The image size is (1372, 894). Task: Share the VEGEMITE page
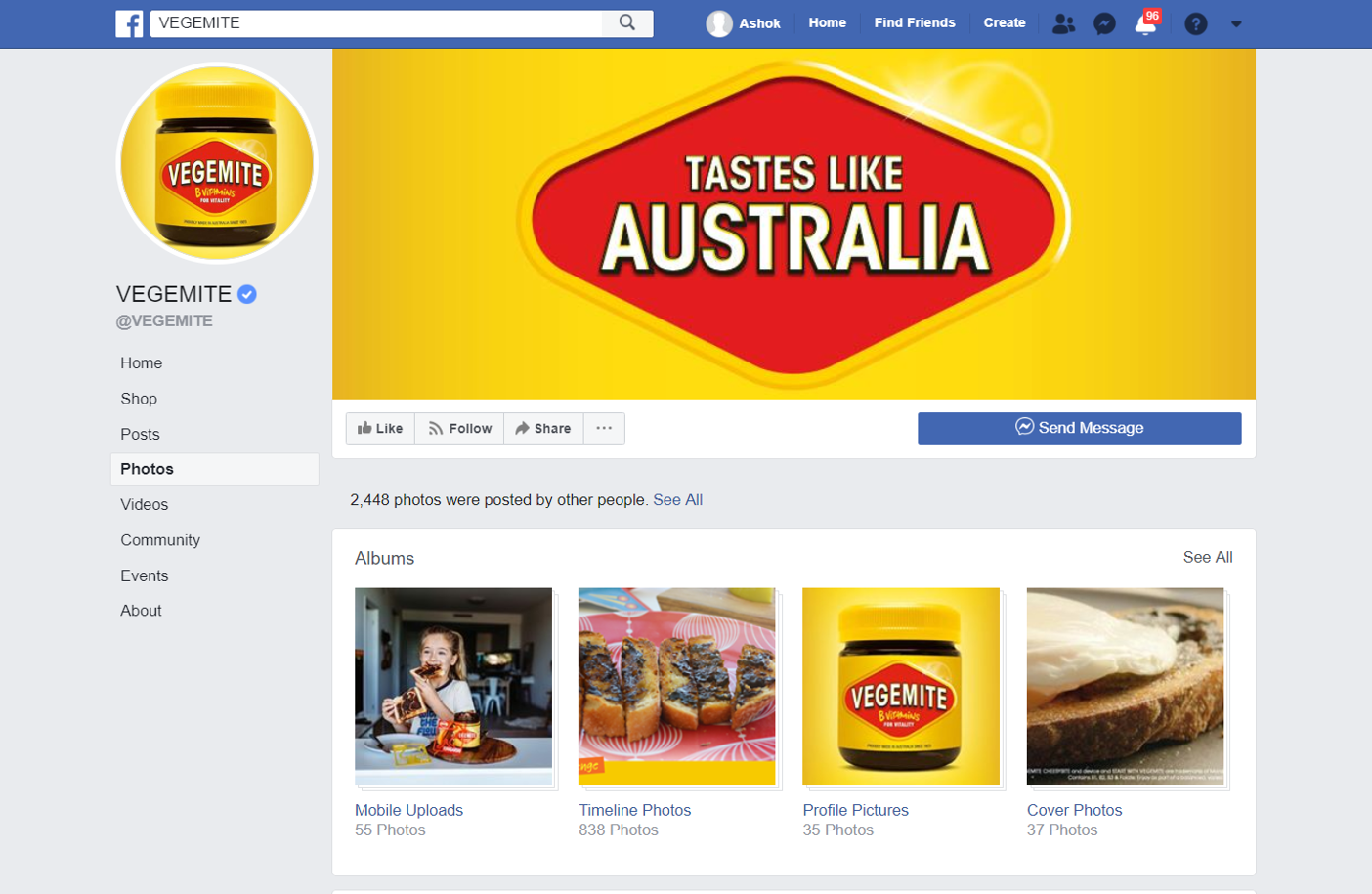pos(543,428)
